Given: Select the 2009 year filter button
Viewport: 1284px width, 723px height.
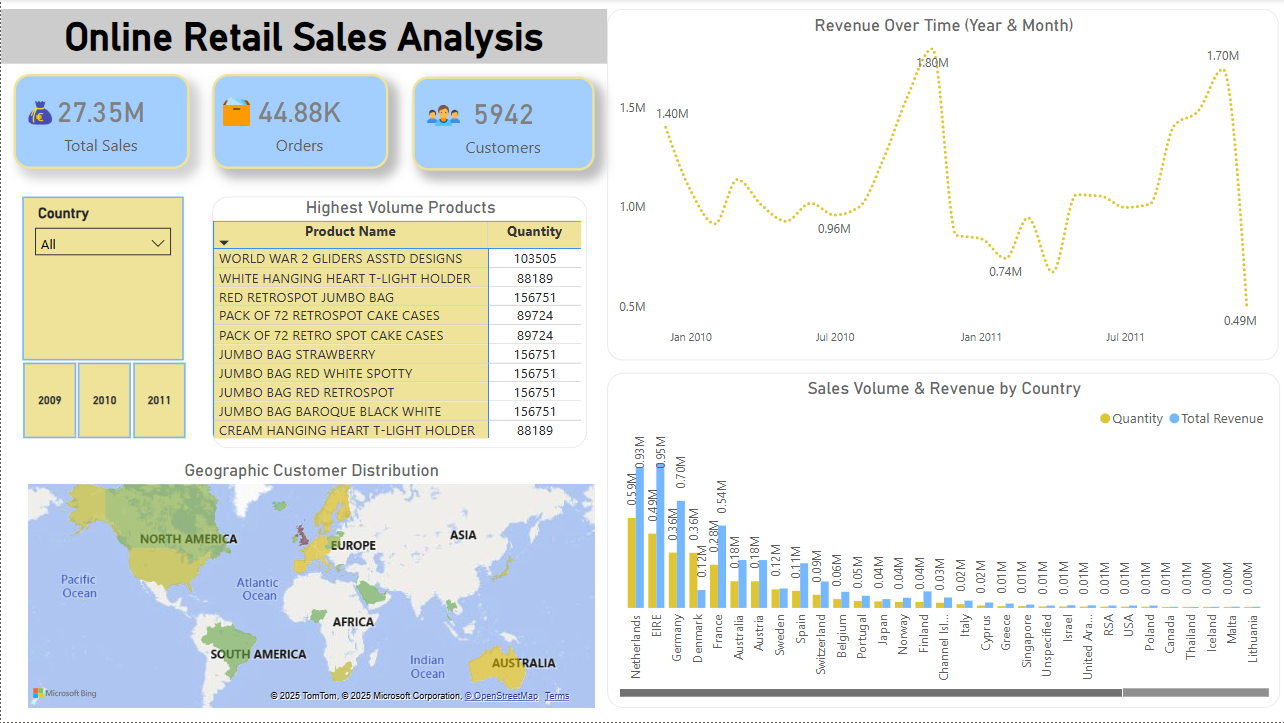Looking at the screenshot, I should point(49,399).
